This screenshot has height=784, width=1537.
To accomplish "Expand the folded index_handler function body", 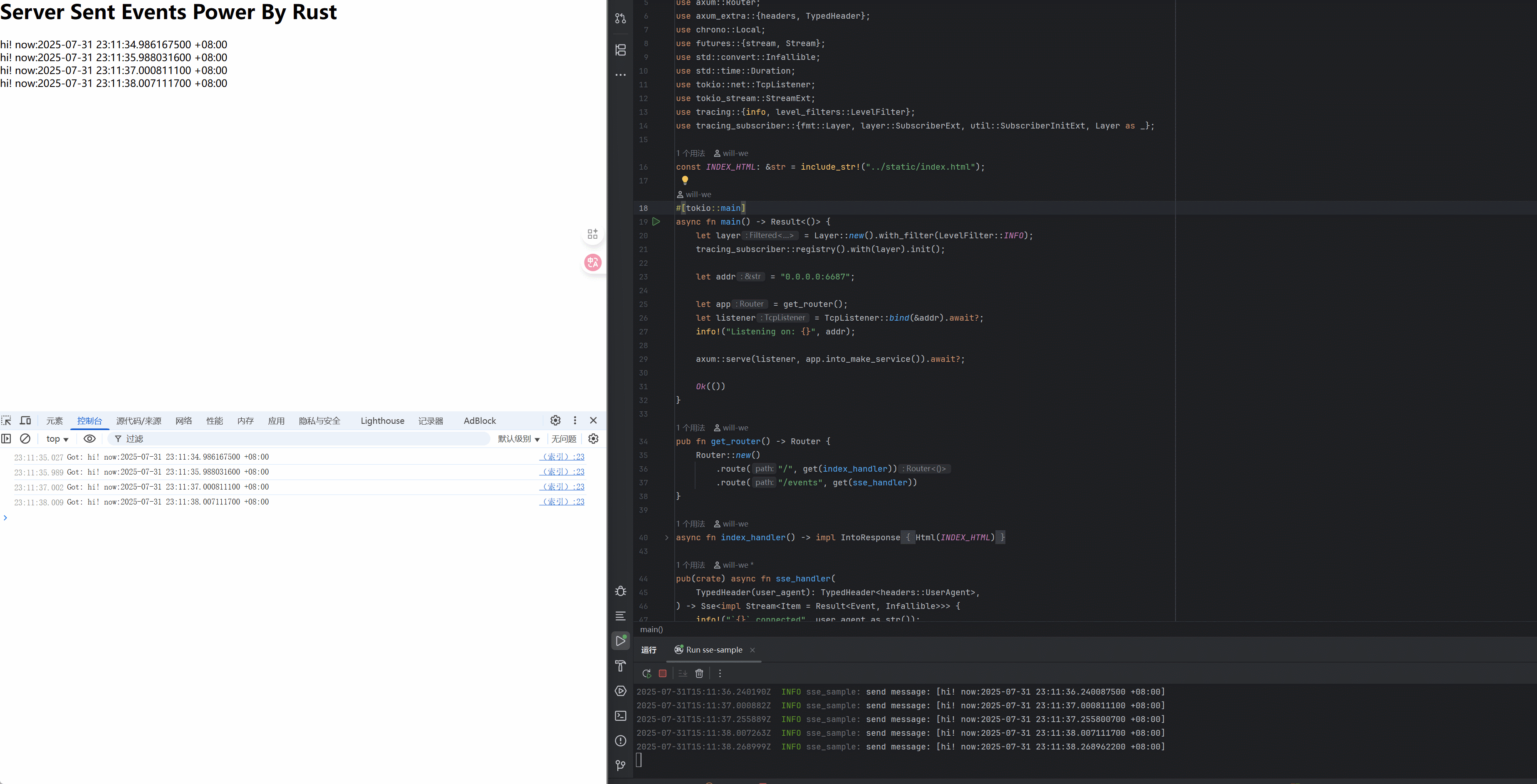I will (666, 538).
